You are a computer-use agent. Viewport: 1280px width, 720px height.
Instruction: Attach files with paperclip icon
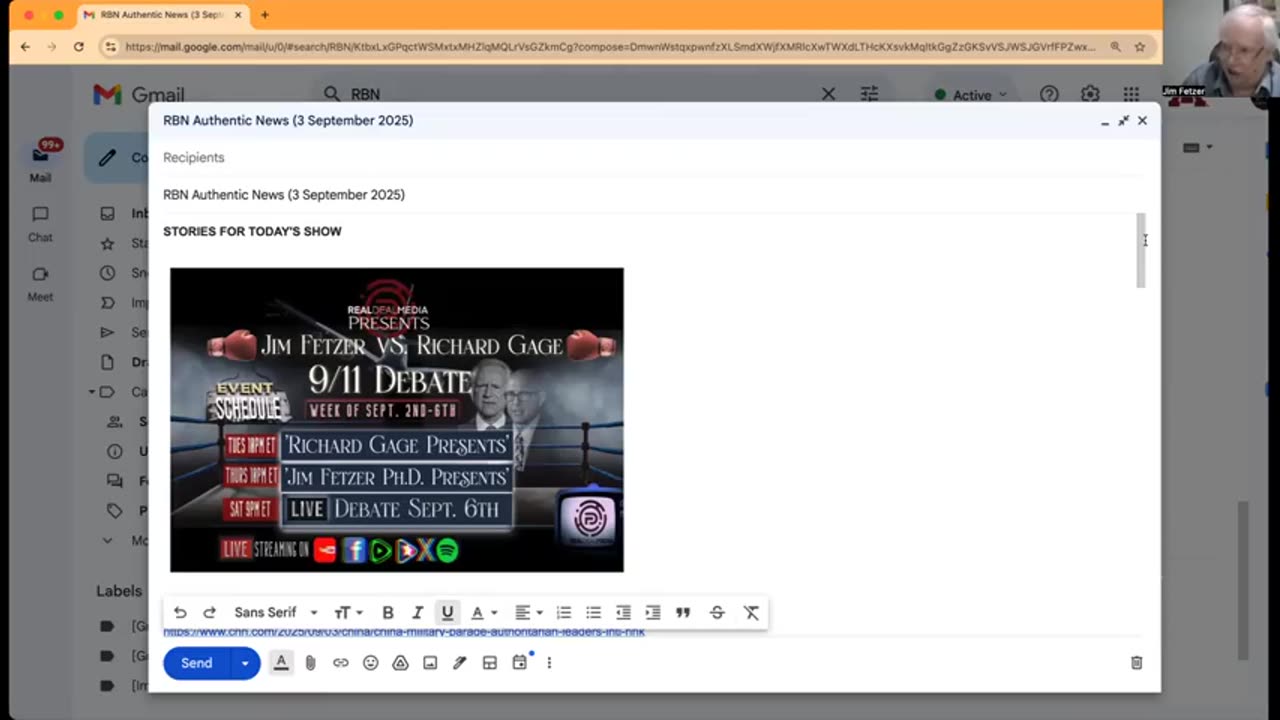311,663
